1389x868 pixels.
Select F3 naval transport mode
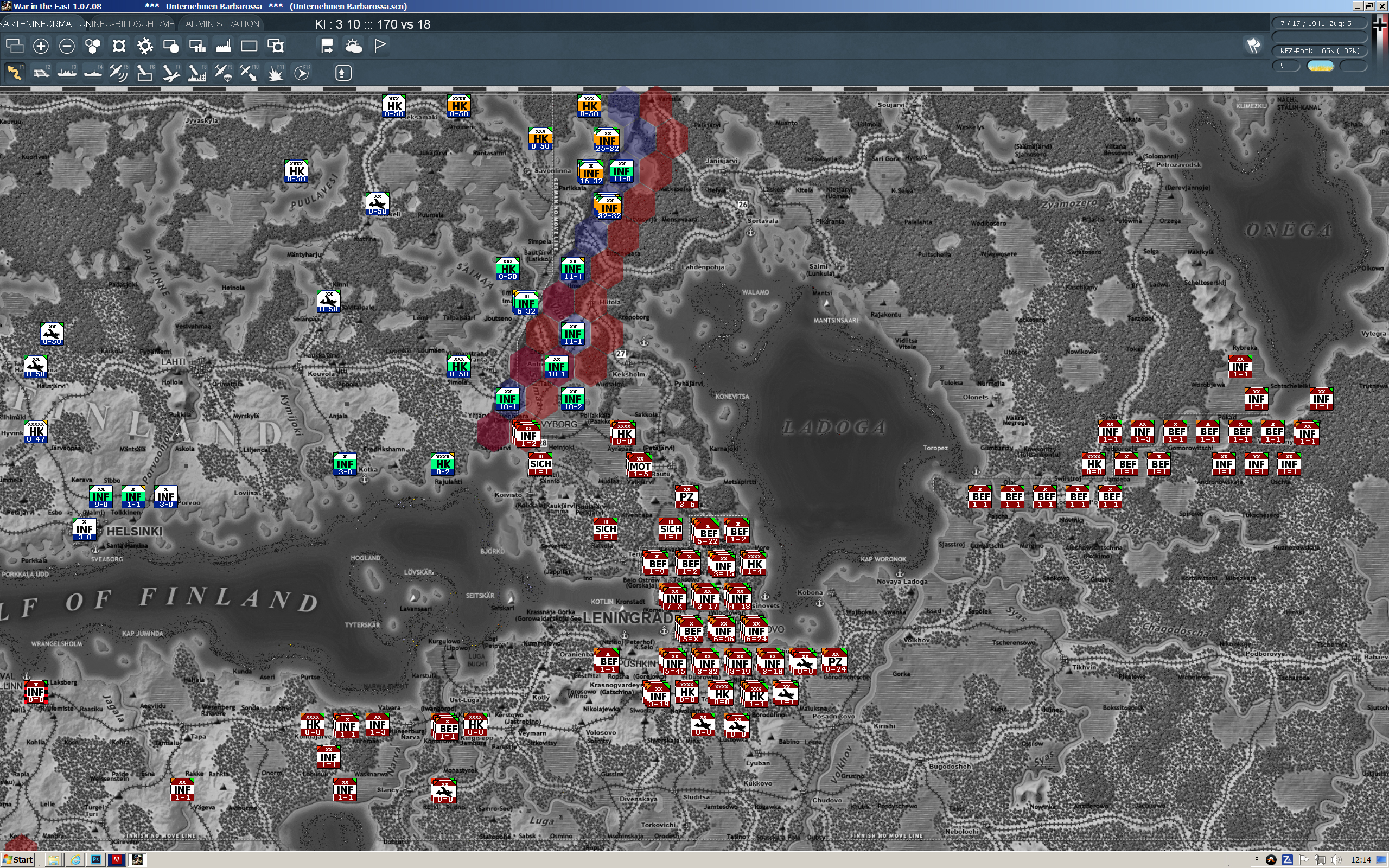tap(67, 73)
